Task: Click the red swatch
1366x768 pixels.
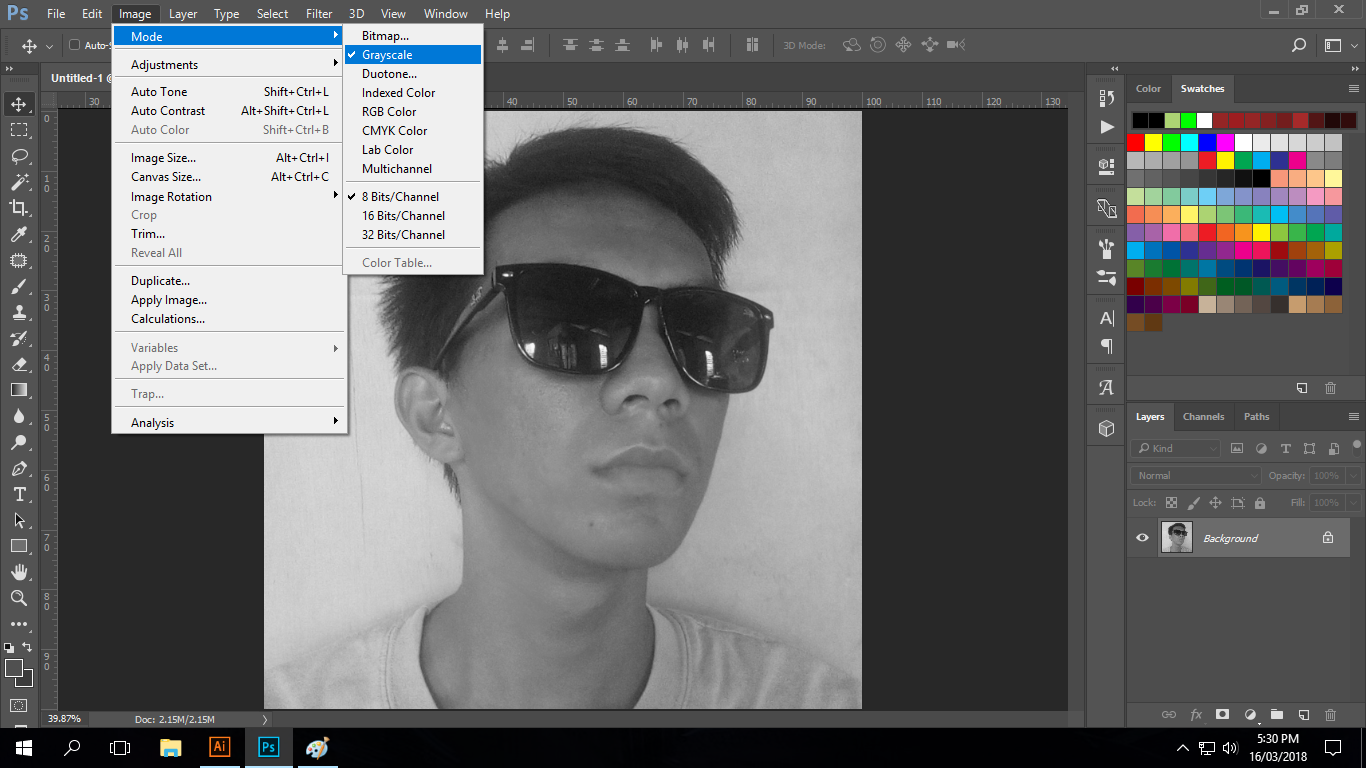Action: coord(1135,142)
